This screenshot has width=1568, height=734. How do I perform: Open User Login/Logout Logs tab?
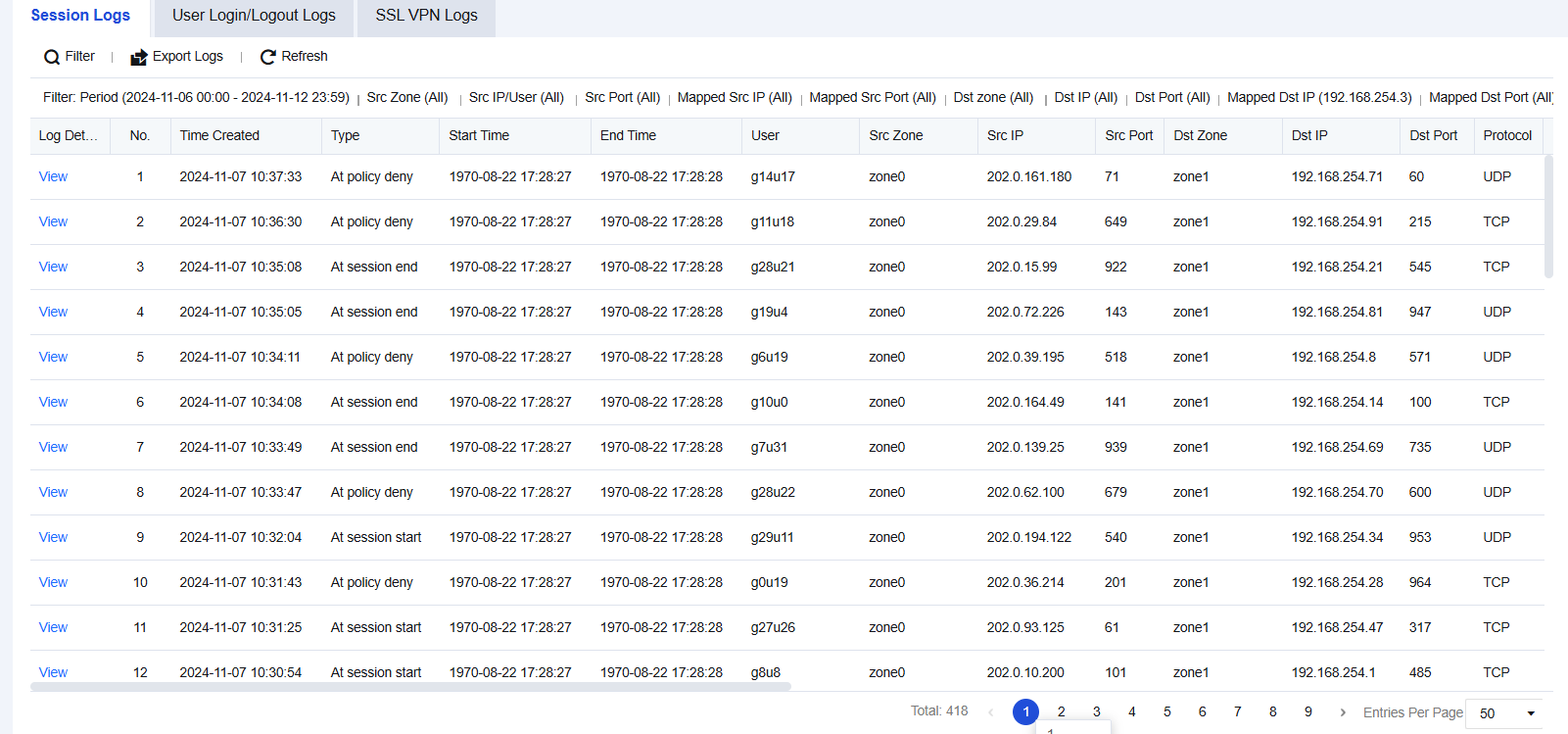[254, 16]
